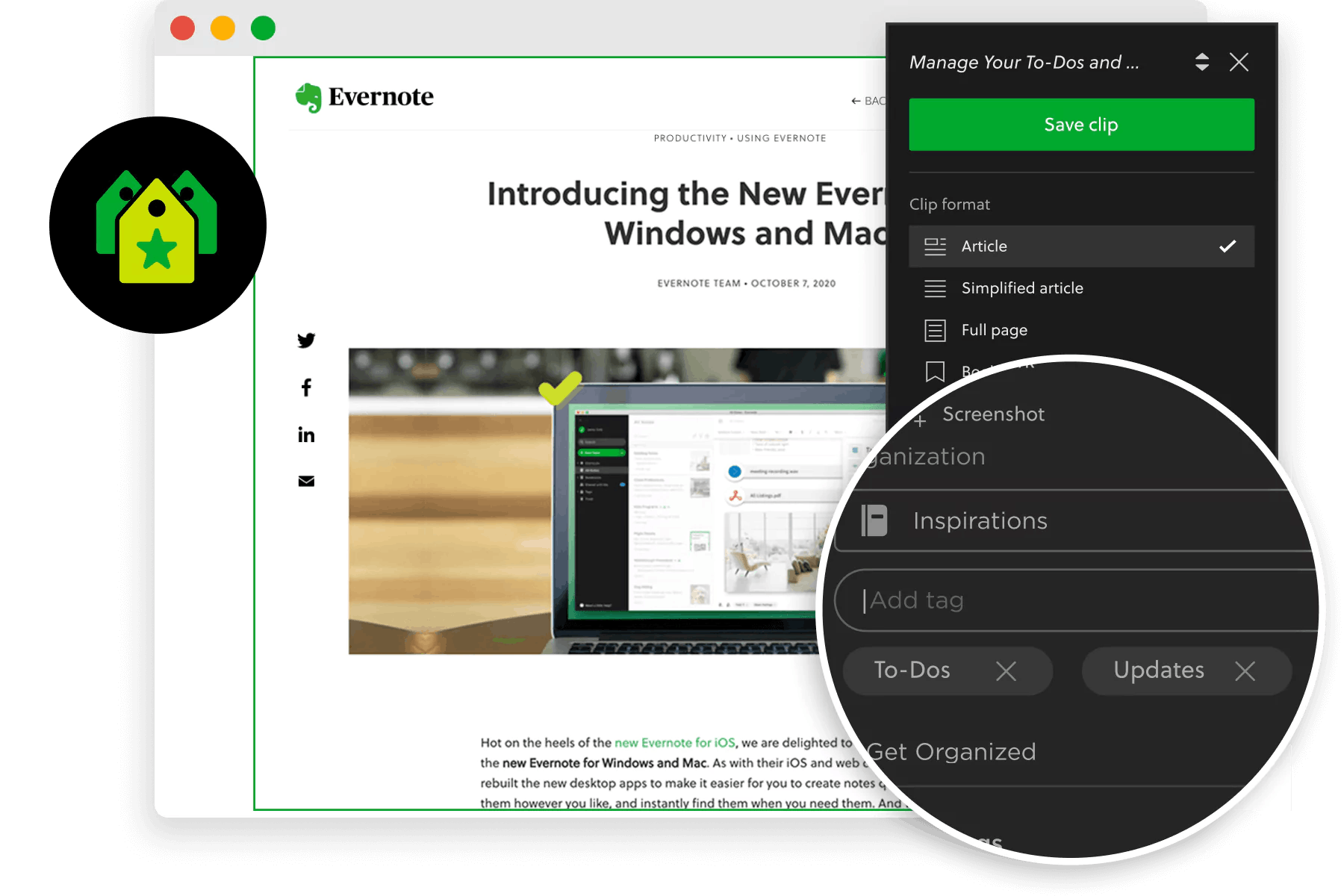The image size is (1344, 896).
Task: Share the article on LinkedIn
Action: 306,435
